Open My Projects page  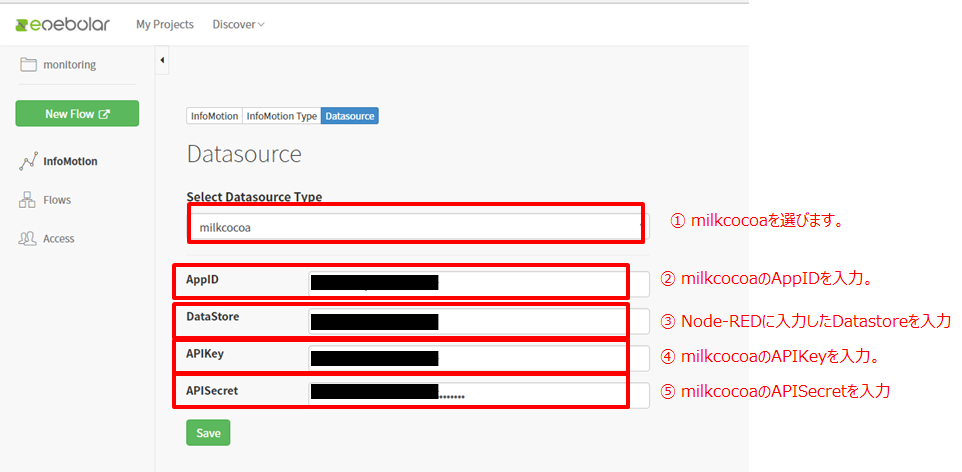point(164,25)
